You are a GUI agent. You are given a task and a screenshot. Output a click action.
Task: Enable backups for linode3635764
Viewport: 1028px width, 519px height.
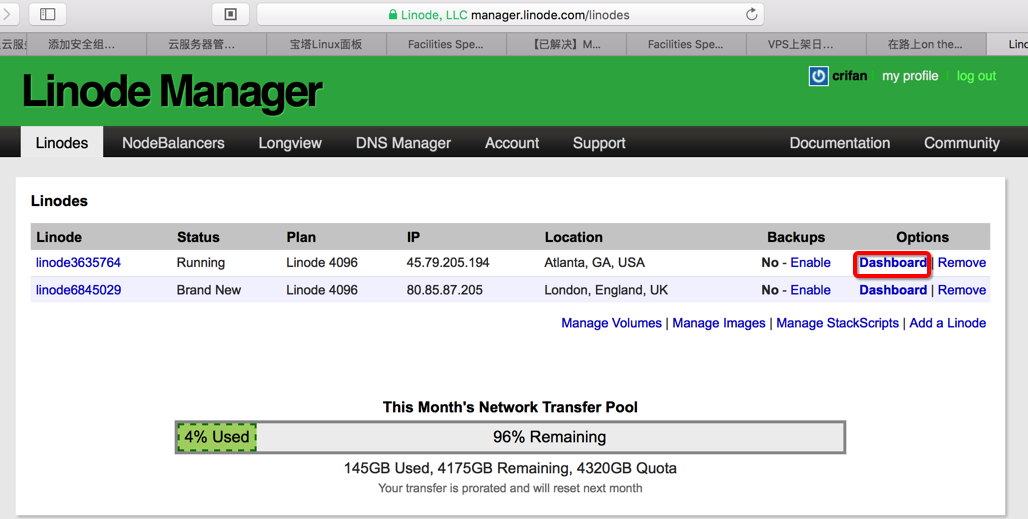pos(810,262)
